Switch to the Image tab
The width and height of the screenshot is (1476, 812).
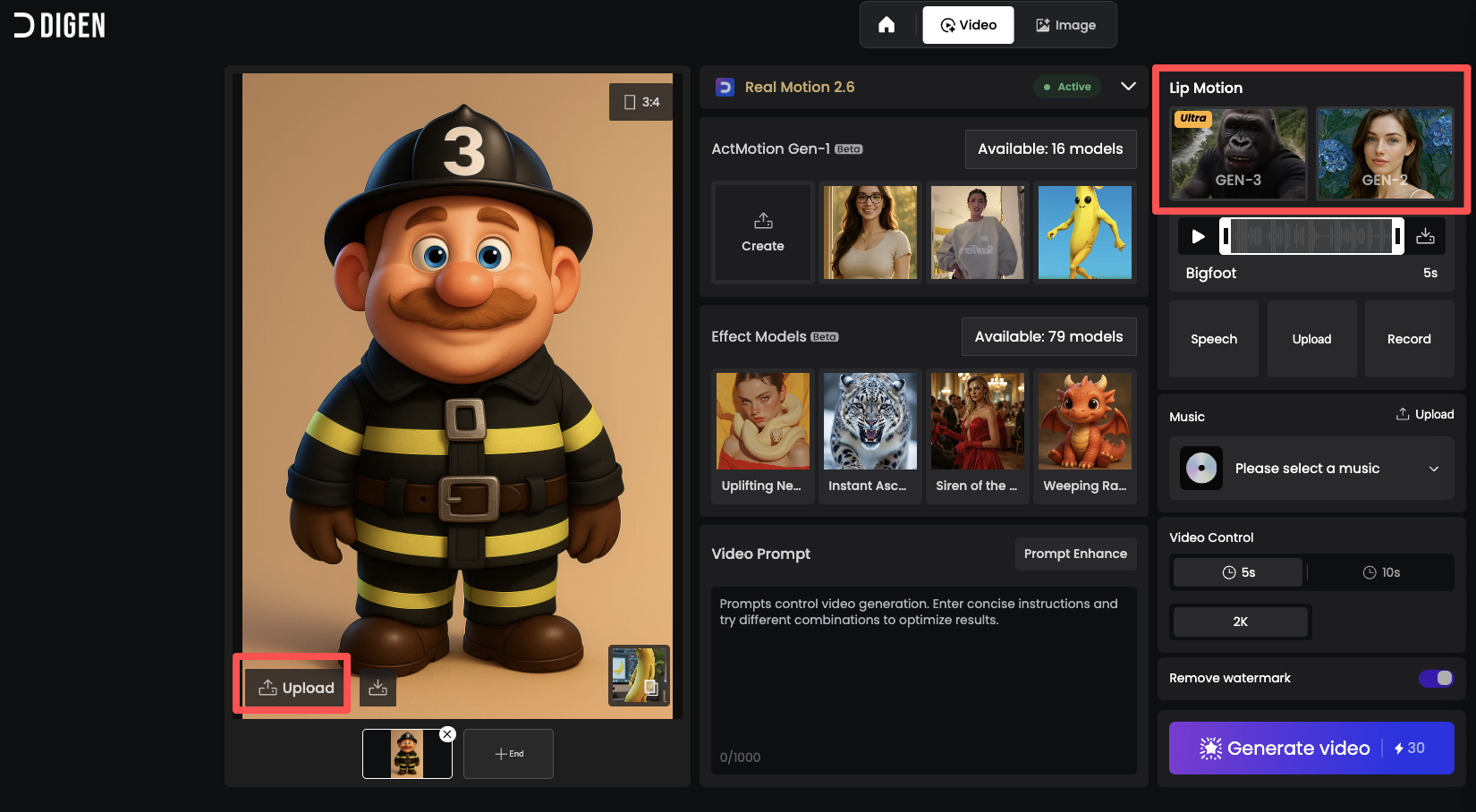1065,25
